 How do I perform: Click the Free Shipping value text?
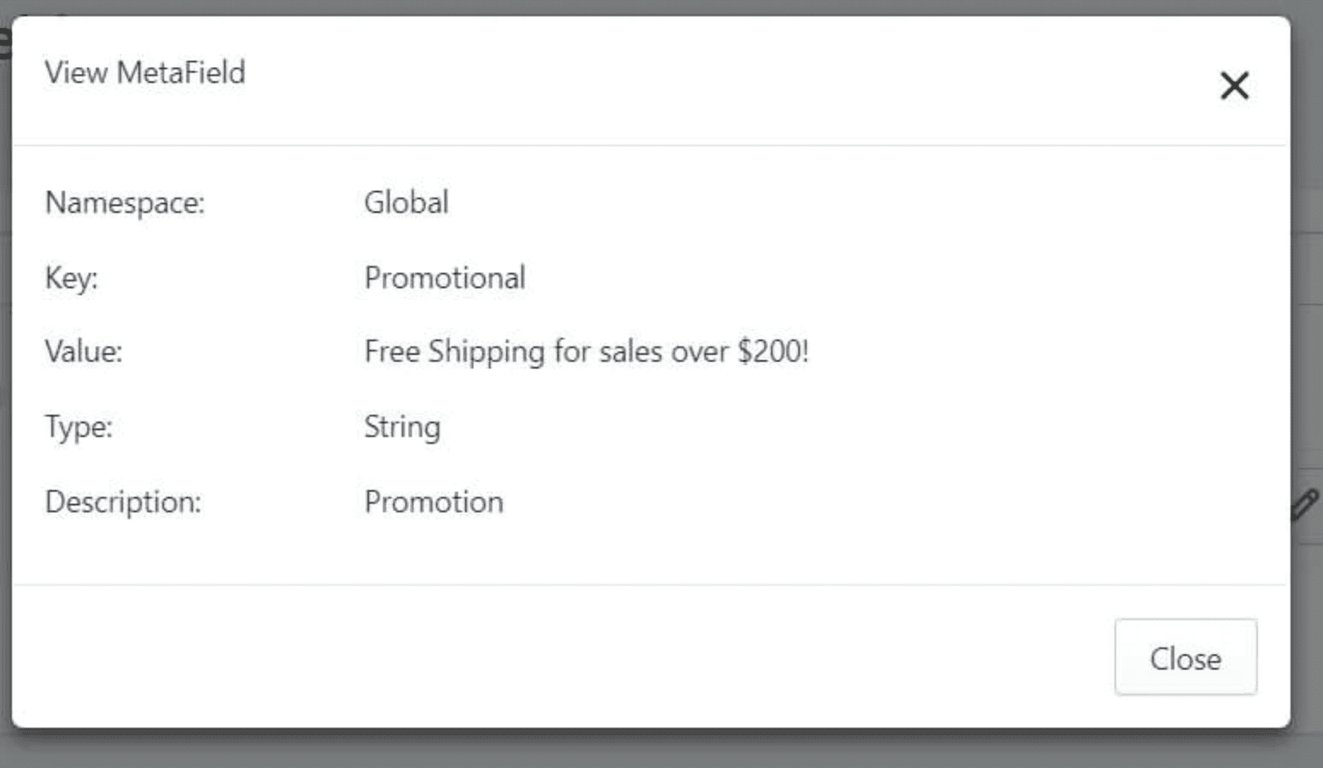point(586,352)
